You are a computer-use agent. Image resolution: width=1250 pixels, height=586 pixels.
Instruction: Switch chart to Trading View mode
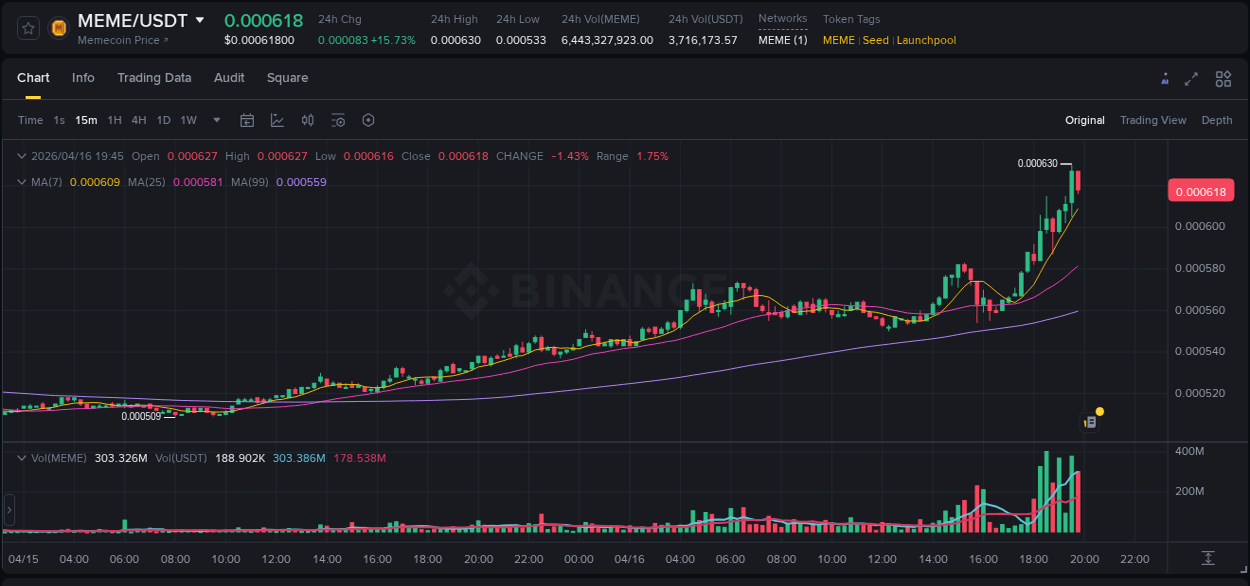pyautogui.click(x=1153, y=120)
